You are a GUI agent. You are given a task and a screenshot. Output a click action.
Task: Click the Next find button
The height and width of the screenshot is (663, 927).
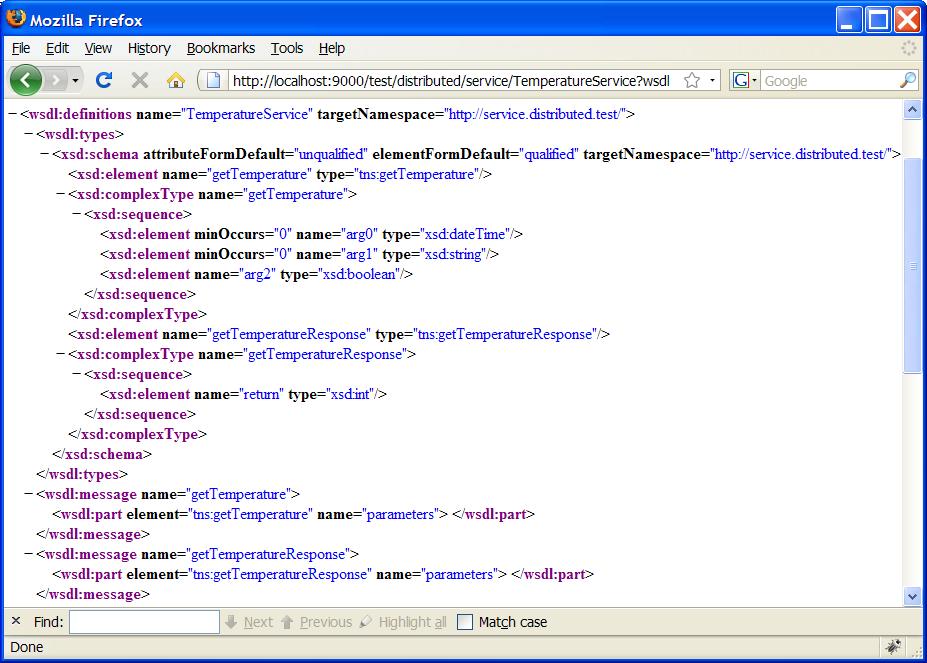[x=249, y=622]
